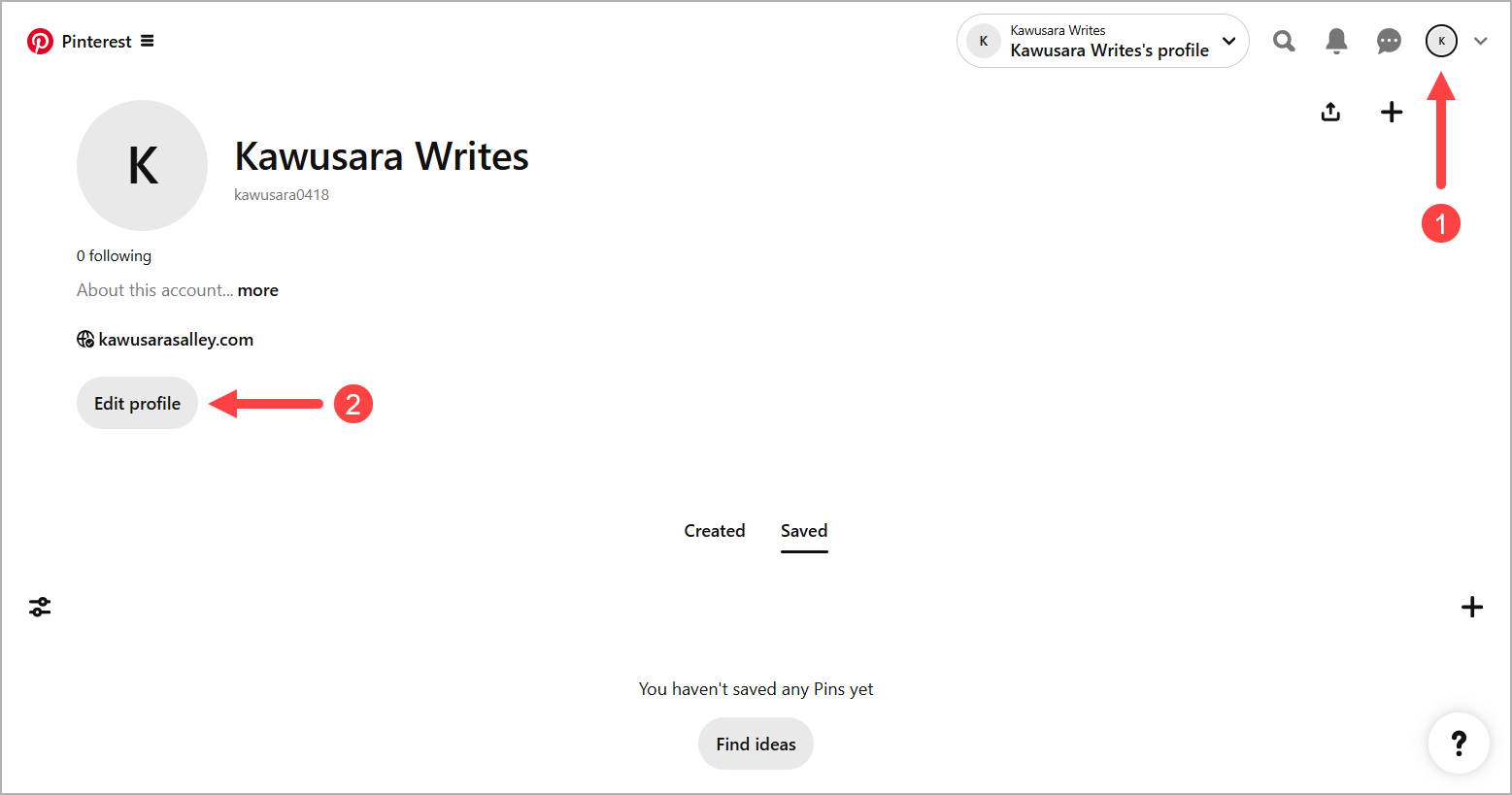1512x795 pixels.
Task: Click the verified globe icon beside website
Action: [85, 339]
